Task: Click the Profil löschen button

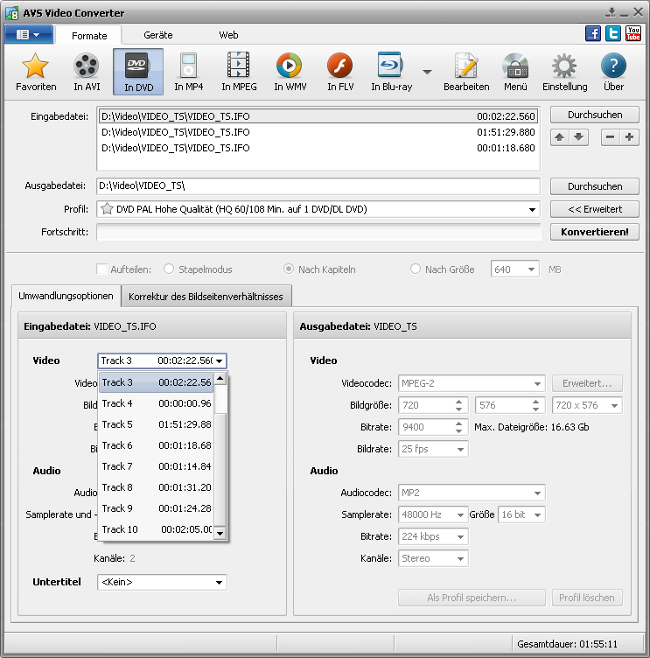Action: (587, 598)
